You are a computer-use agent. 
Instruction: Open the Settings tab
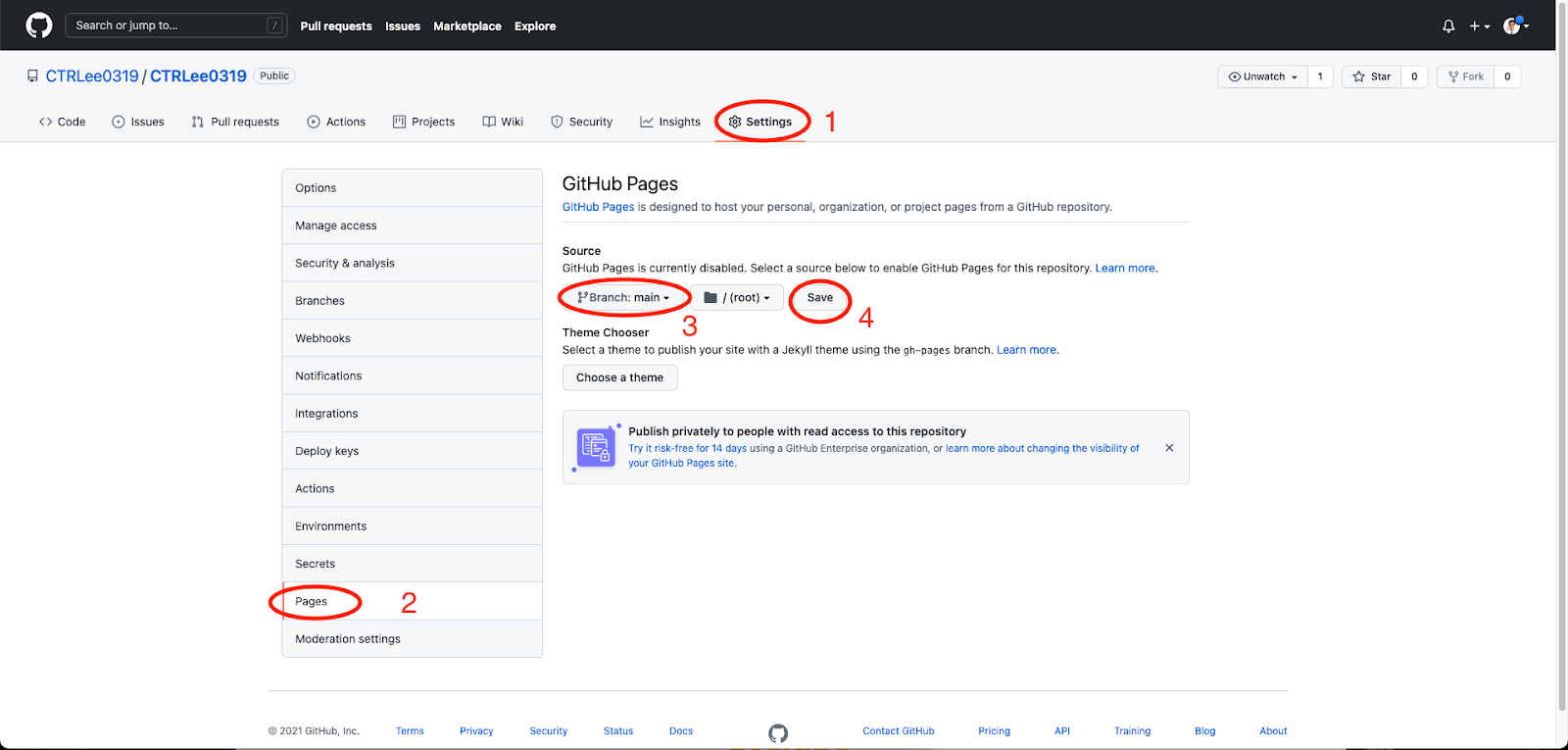coord(760,122)
